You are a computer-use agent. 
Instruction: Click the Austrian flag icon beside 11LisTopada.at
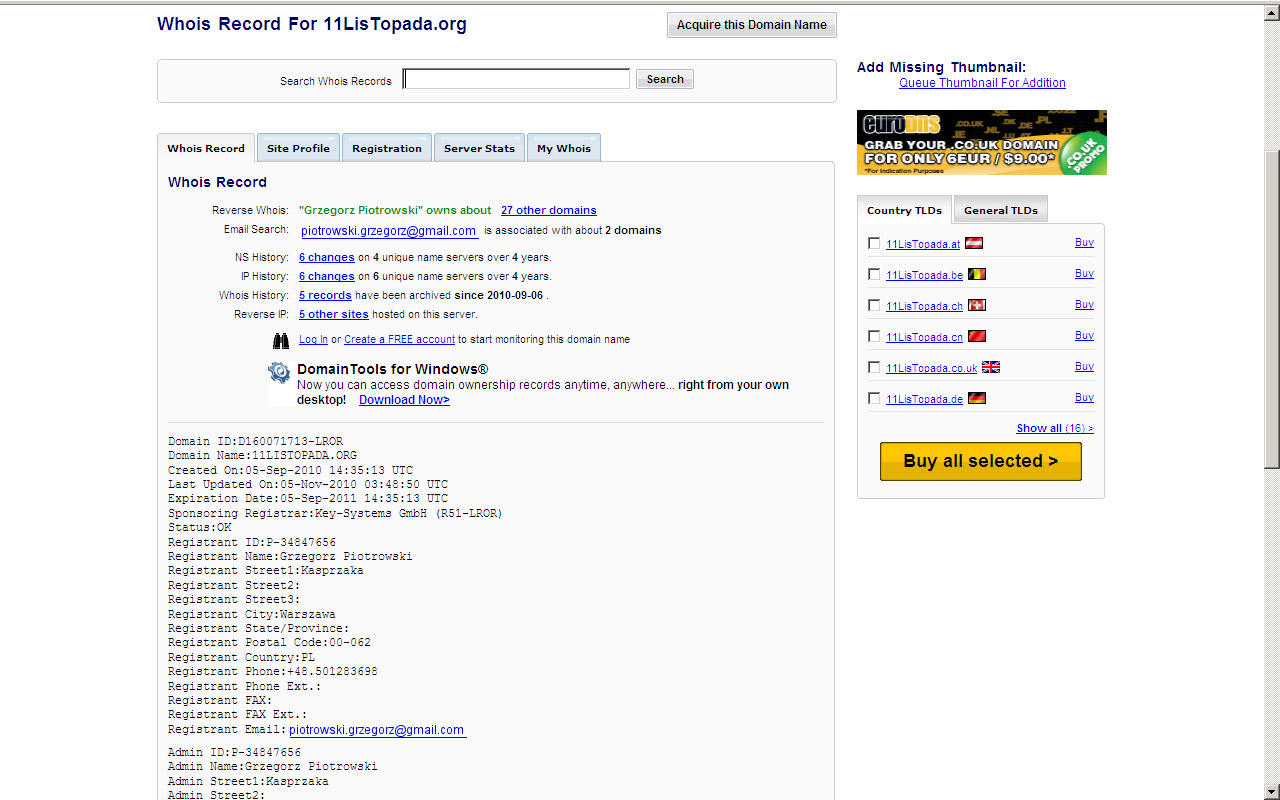(x=974, y=243)
